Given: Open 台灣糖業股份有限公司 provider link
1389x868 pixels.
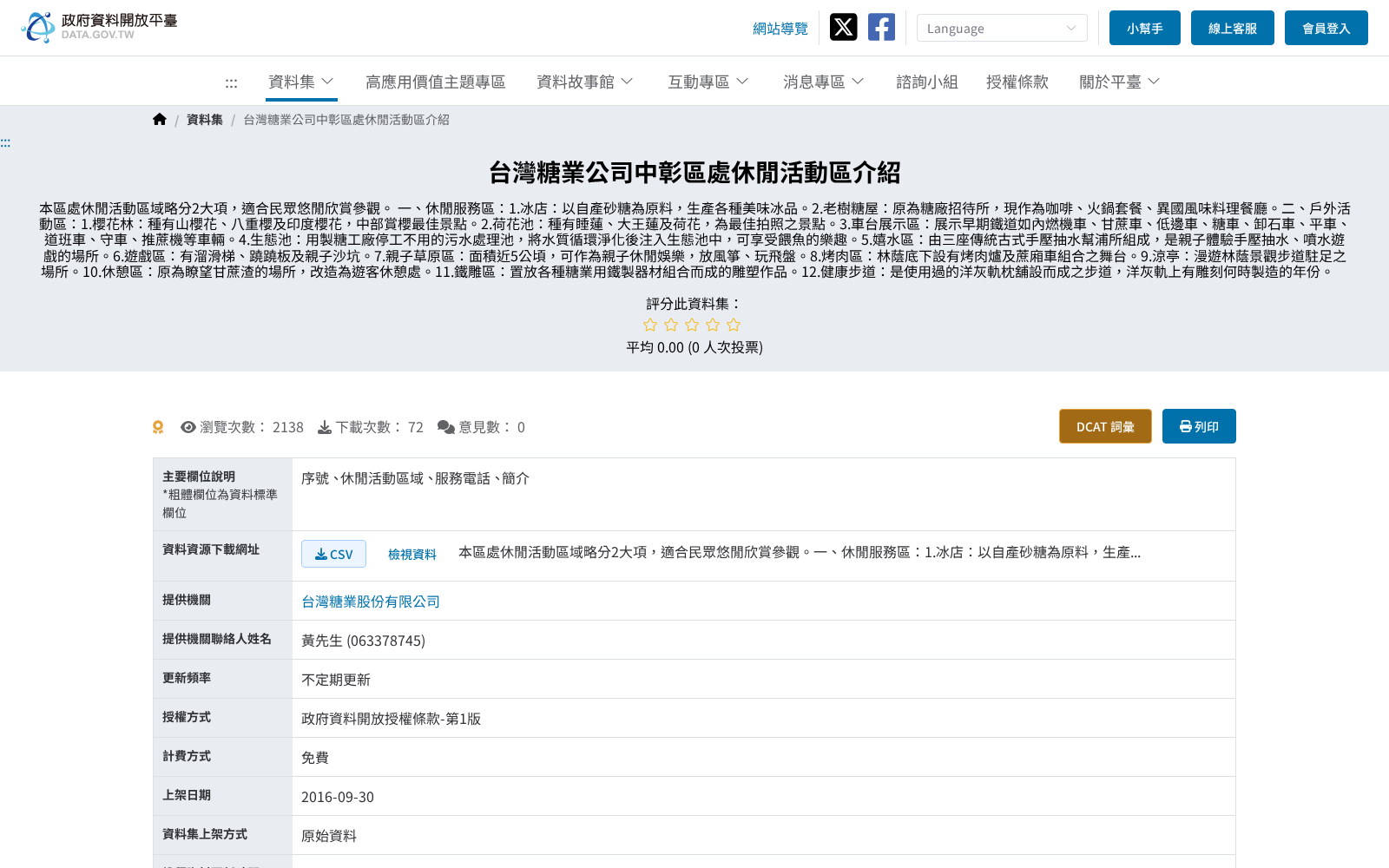Looking at the screenshot, I should [x=371, y=602].
